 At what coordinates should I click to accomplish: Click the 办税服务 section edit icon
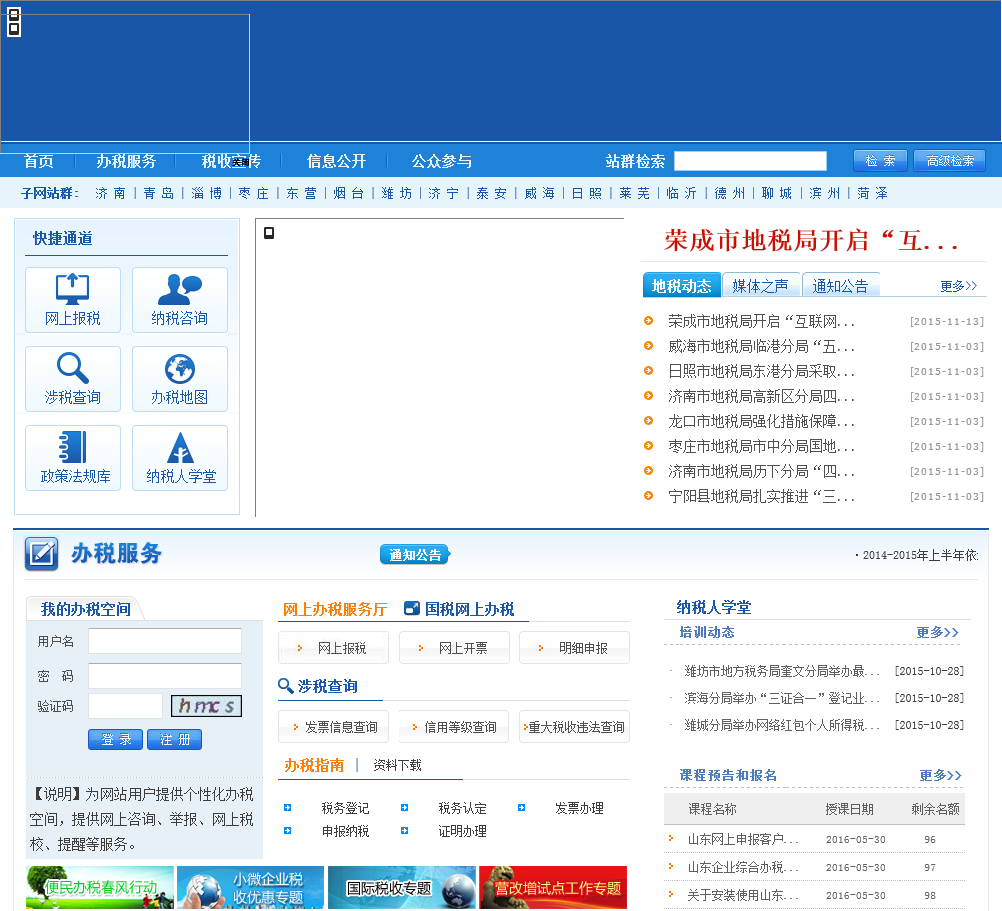(42, 553)
